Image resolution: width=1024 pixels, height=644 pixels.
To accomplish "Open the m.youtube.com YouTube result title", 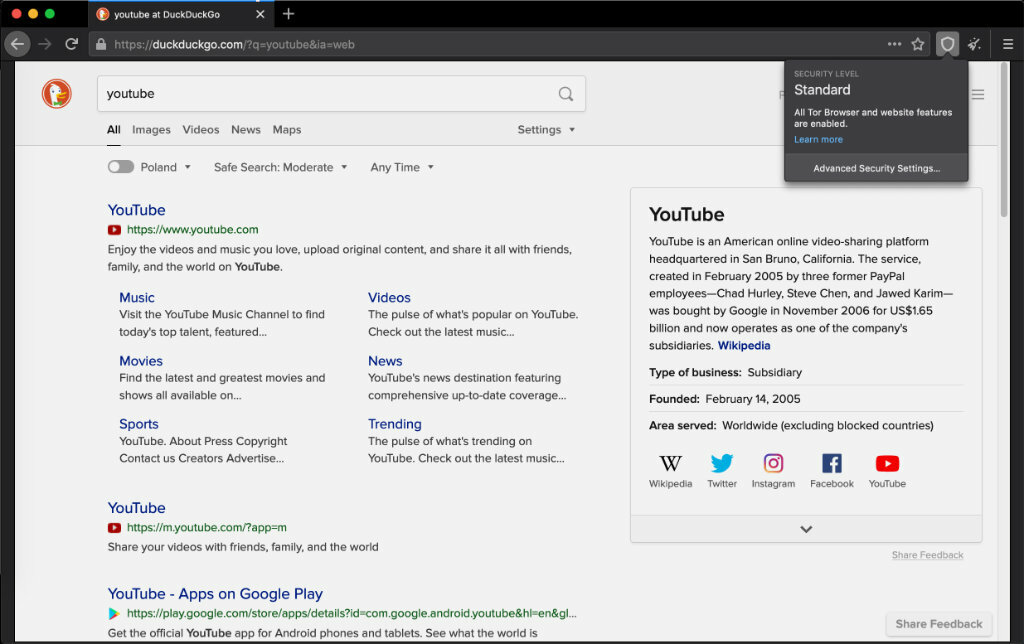I will coord(136,508).
